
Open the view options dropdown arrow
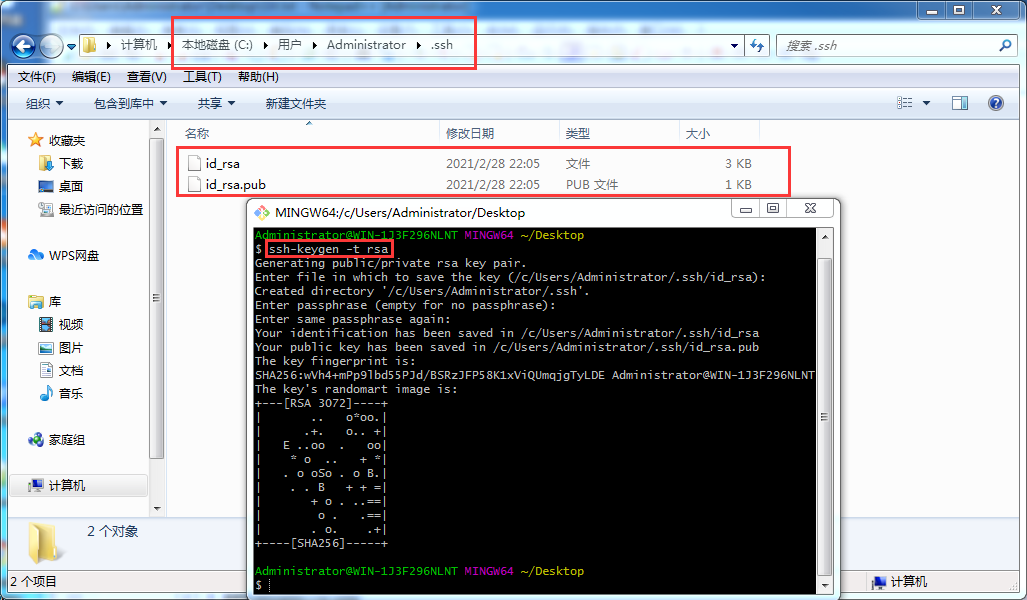926,103
